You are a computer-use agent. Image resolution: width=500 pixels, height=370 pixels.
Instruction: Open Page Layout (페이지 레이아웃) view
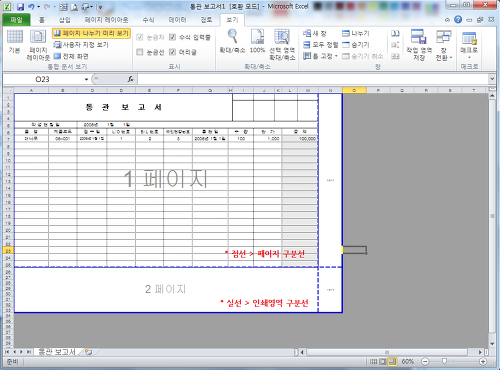tap(38, 45)
